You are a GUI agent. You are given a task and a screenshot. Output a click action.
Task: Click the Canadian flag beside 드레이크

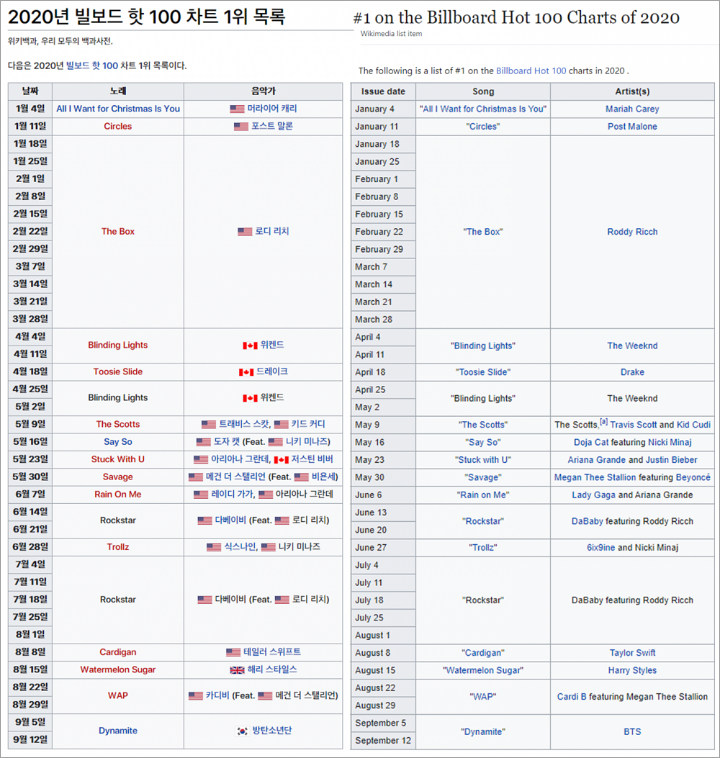tap(246, 372)
